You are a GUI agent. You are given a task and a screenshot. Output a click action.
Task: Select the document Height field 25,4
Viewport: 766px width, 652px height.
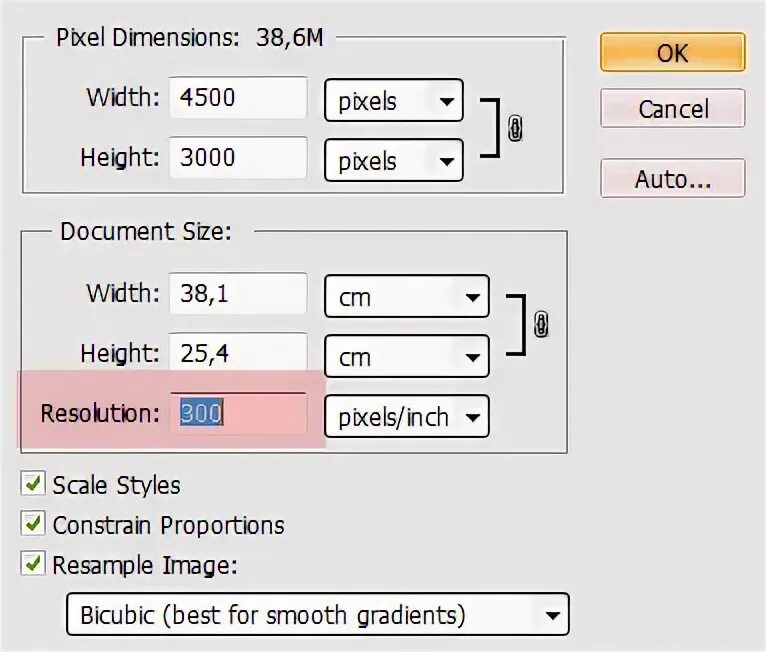(237, 353)
